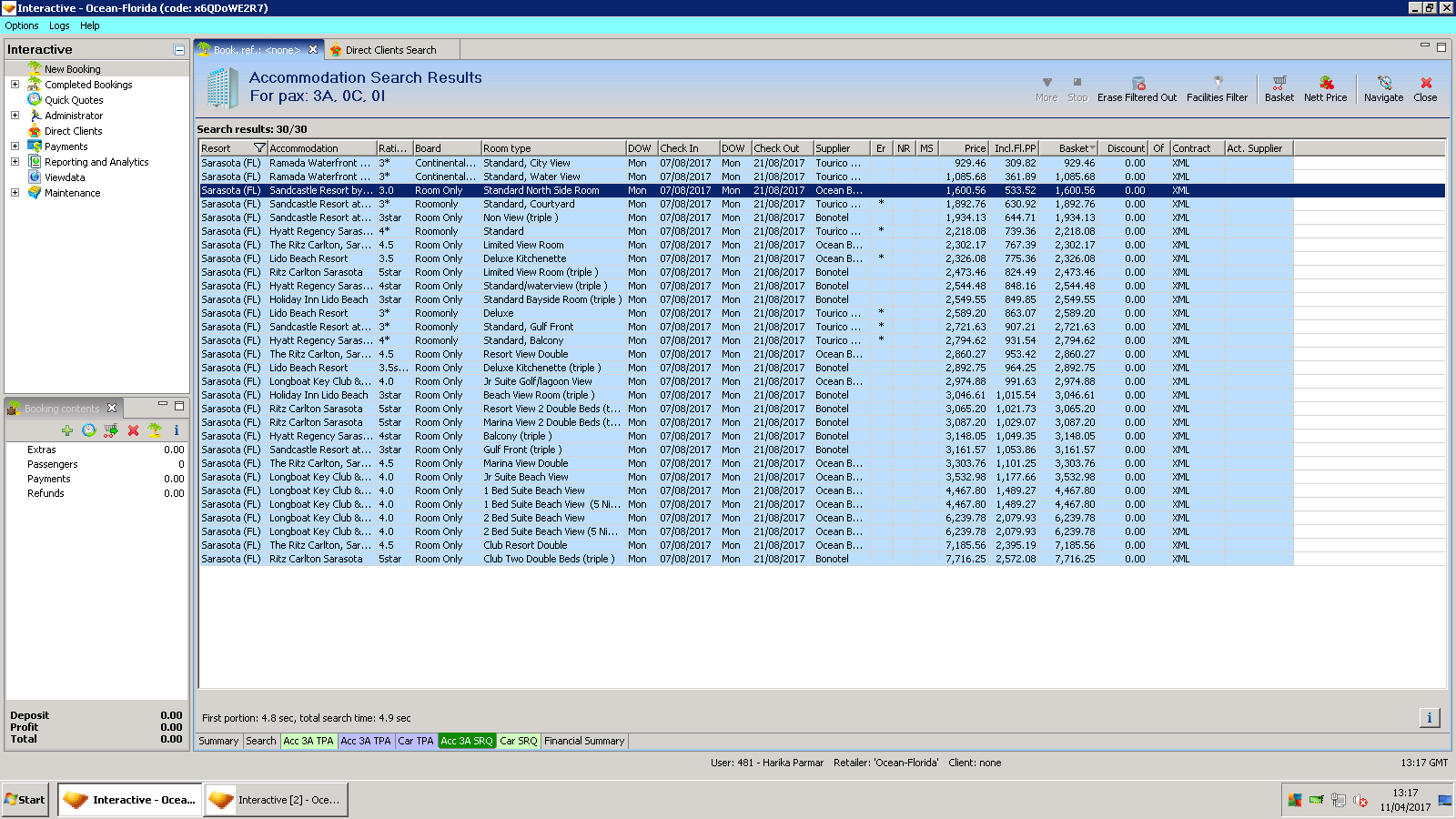Apply the Facilities Filter funnel
Image resolution: width=1456 pixels, height=819 pixels.
(1217, 84)
